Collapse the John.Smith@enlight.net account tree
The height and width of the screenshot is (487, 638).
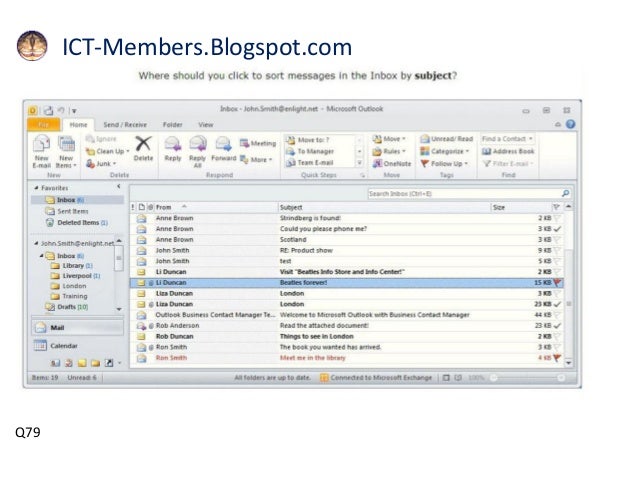36,243
